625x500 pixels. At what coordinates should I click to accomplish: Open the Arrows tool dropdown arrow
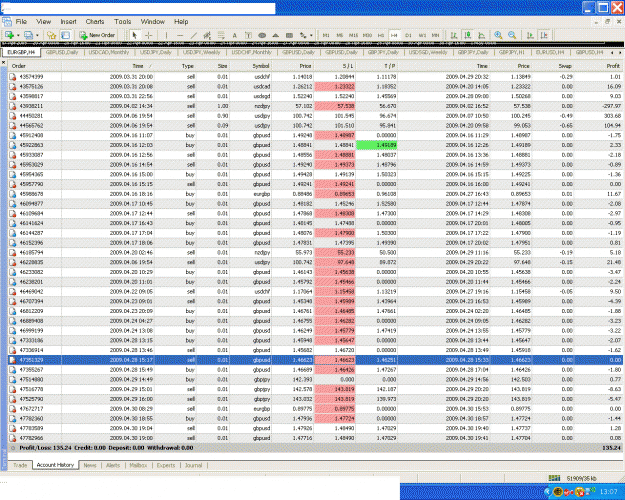311,35
